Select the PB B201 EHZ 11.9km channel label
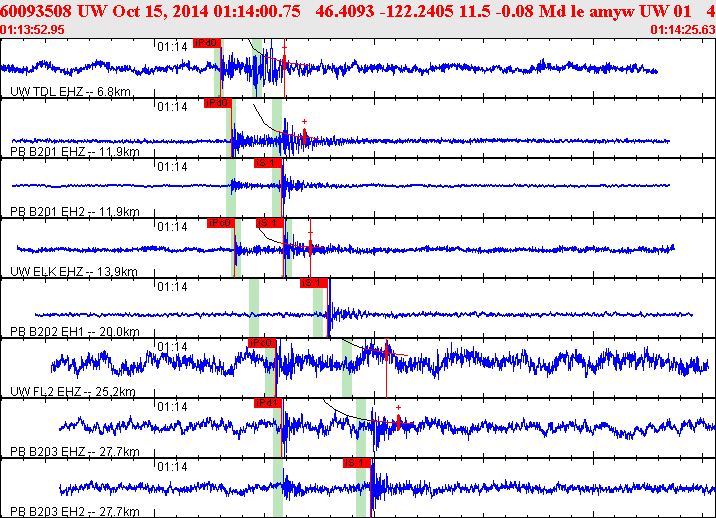Viewport: 716px width, 518px height. 74,152
